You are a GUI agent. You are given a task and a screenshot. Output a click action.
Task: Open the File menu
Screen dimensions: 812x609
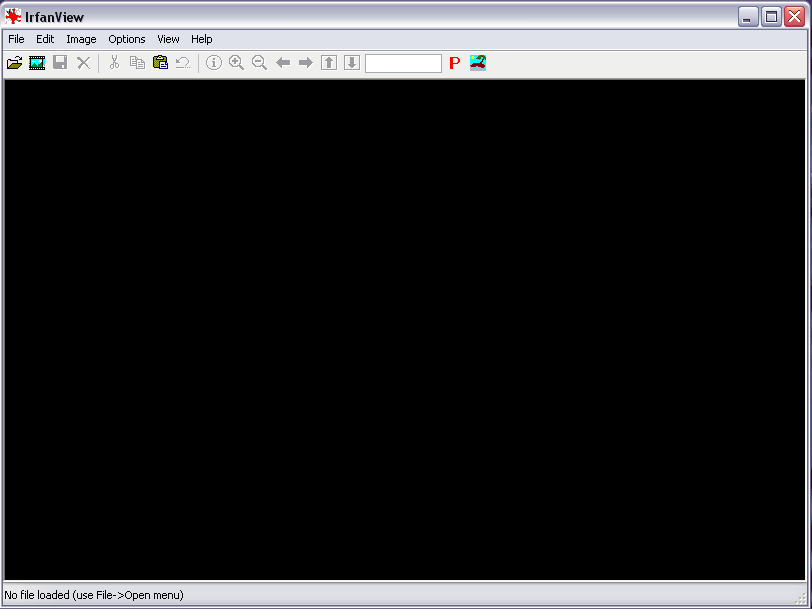pos(16,39)
